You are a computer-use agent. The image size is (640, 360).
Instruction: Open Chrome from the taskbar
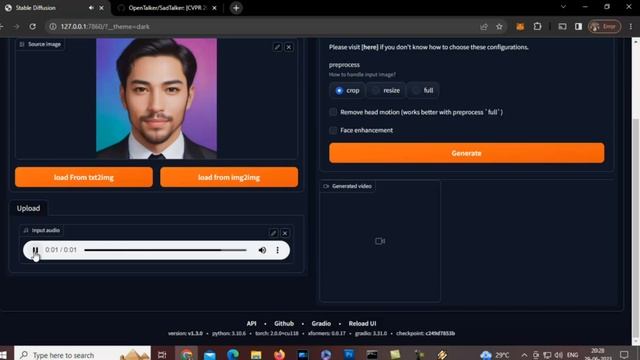pyautogui.click(x=187, y=354)
